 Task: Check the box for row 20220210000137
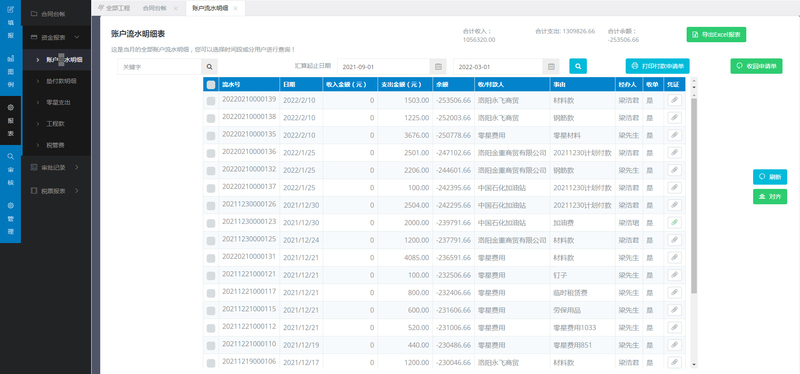211,188
